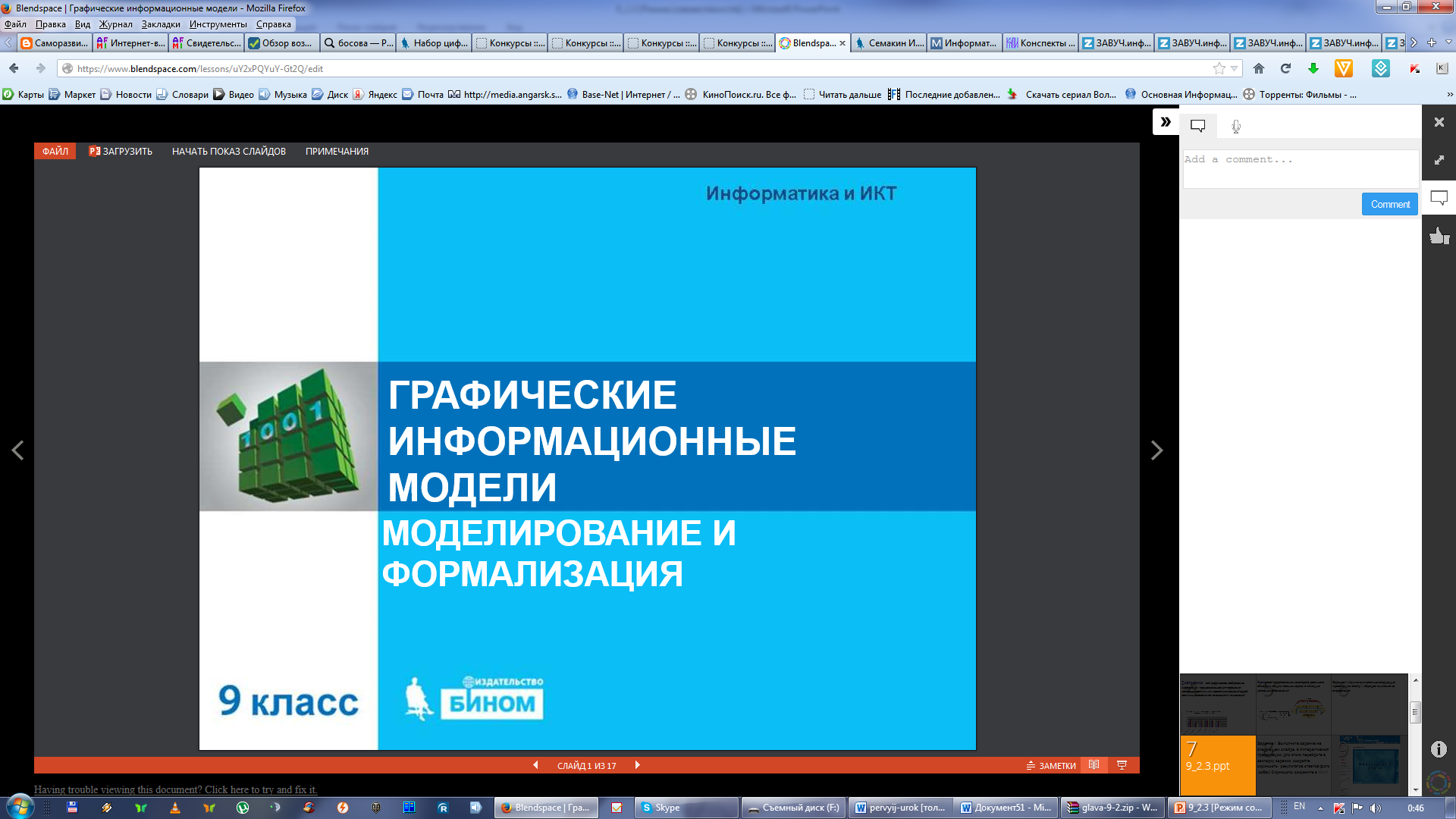Click the thumbs-up like icon
The image size is (1456, 819).
(x=1439, y=237)
